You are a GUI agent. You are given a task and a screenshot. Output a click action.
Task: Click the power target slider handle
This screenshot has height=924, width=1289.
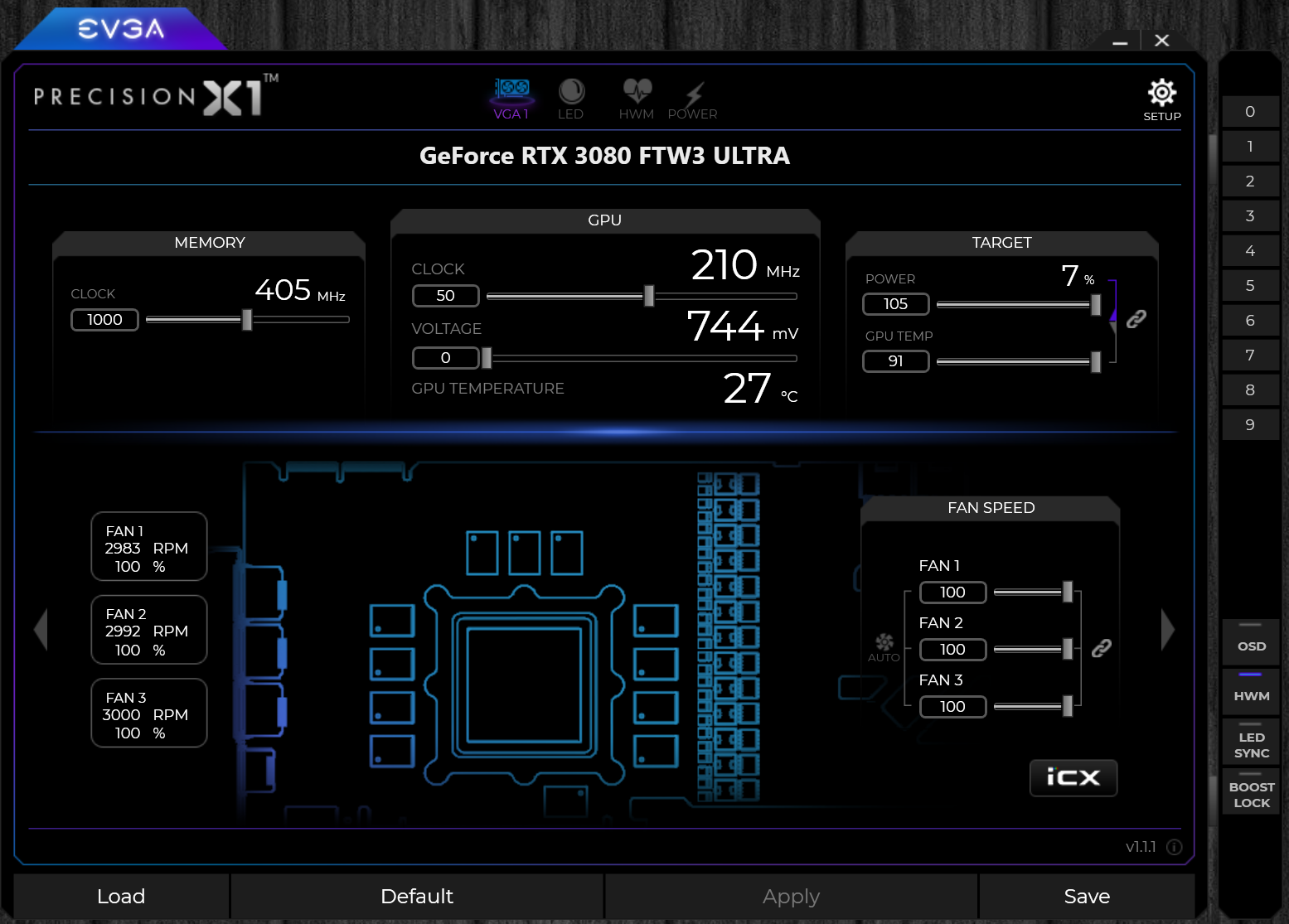tap(1096, 305)
